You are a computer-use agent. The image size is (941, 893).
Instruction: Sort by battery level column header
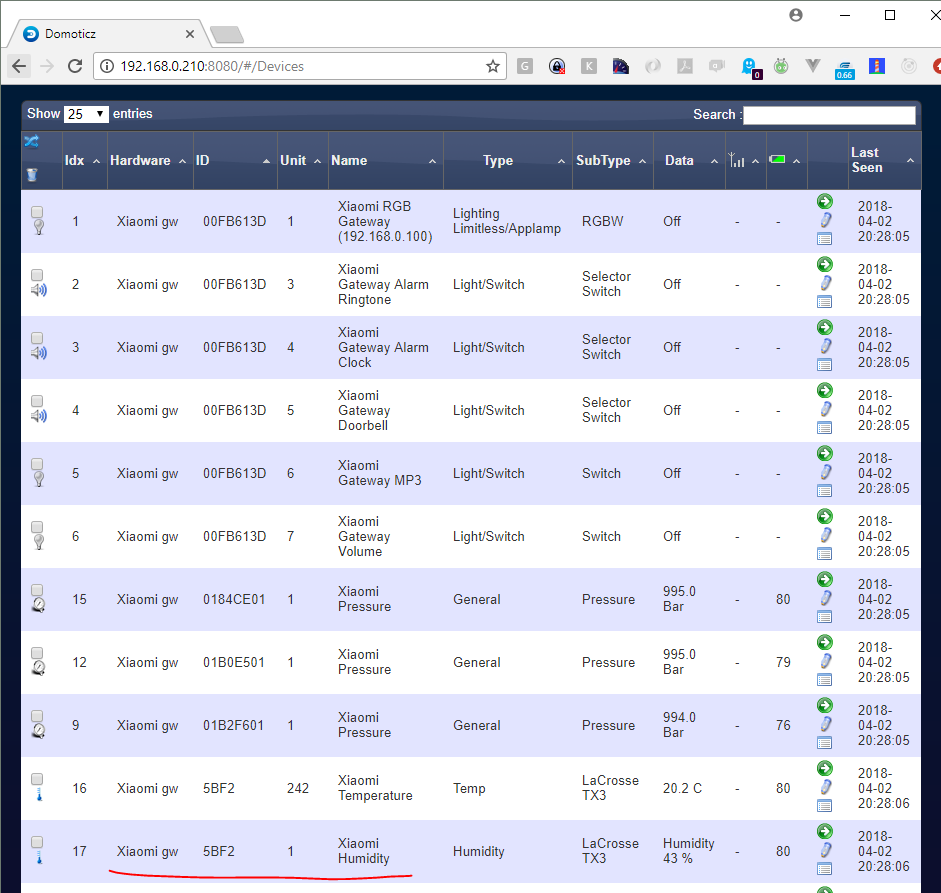coord(787,161)
